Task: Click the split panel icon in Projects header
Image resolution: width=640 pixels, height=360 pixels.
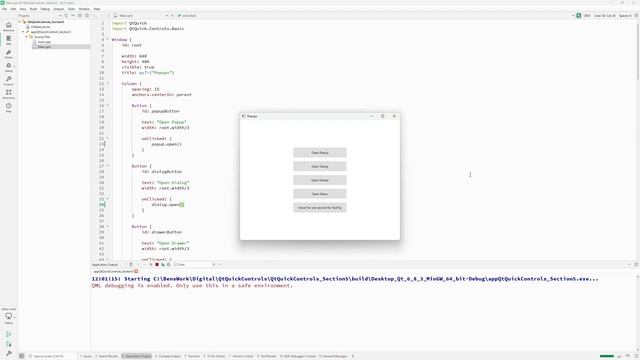Action: tap(80, 16)
